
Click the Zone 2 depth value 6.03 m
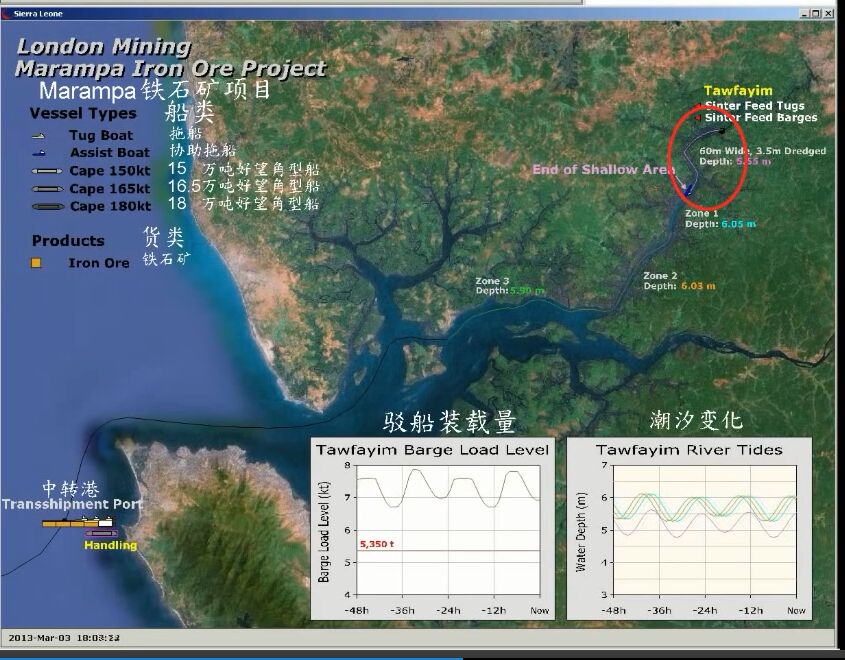698,286
